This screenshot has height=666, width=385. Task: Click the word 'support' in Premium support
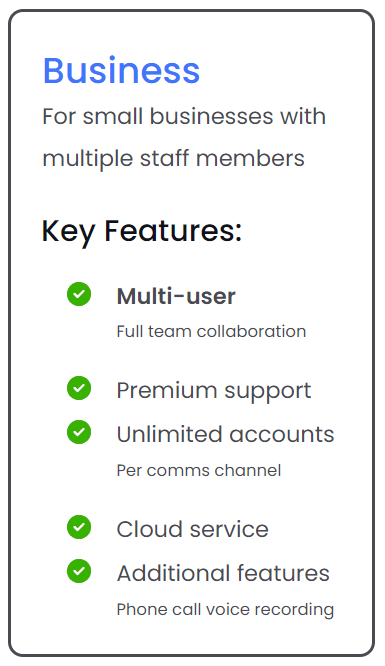click(x=268, y=392)
